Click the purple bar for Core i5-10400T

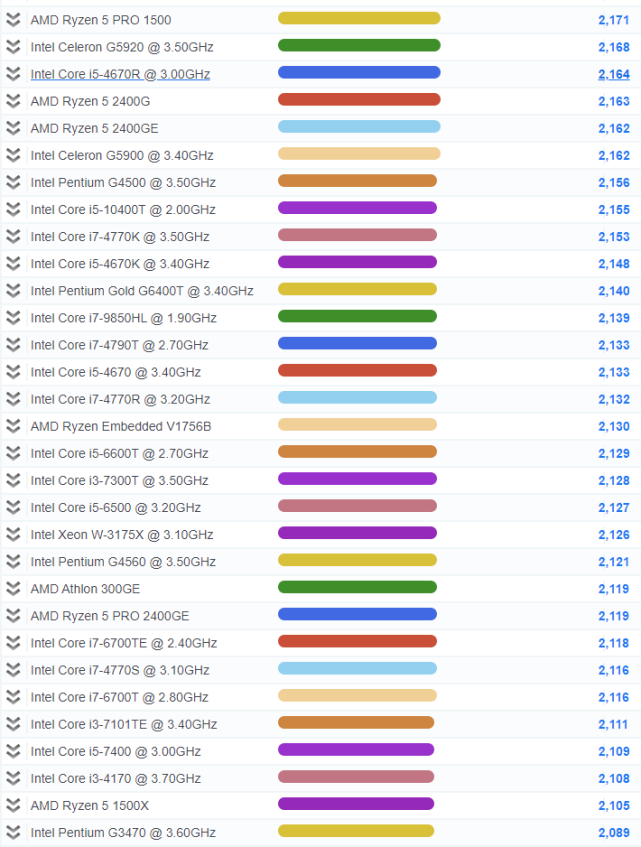[x=357, y=208]
